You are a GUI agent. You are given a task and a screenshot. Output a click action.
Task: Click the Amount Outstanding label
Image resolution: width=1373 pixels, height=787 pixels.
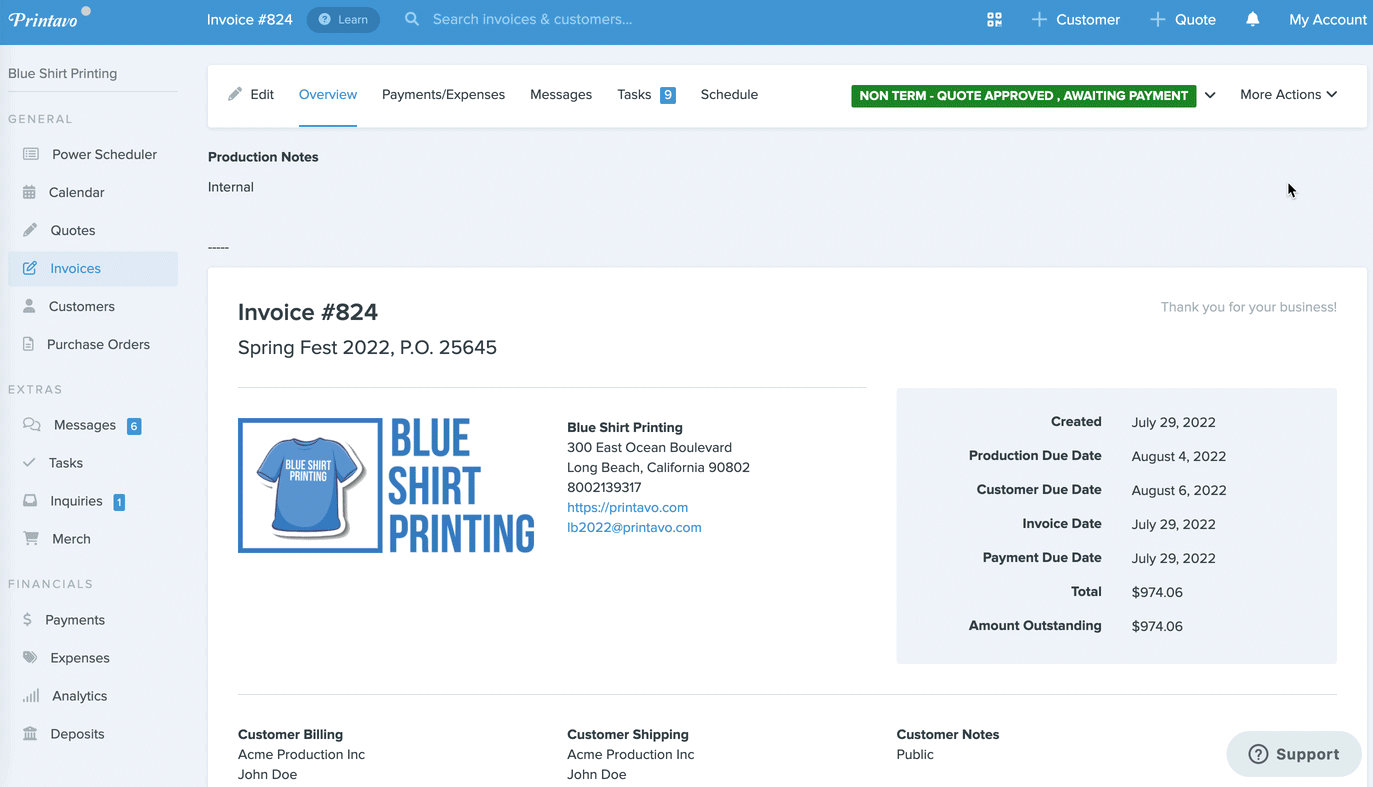(1035, 625)
